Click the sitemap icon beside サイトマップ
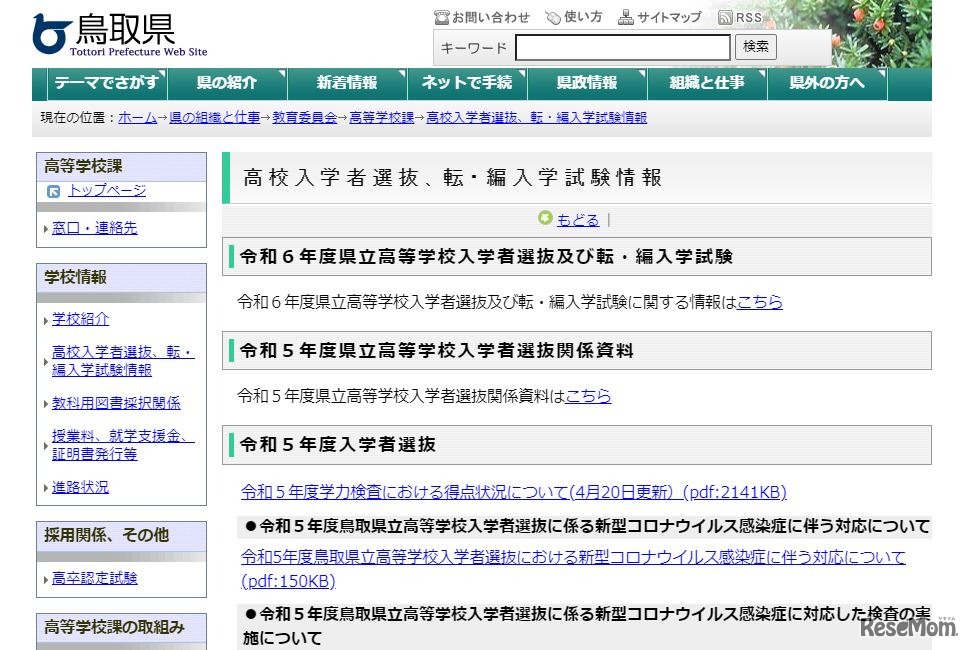 click(x=625, y=16)
